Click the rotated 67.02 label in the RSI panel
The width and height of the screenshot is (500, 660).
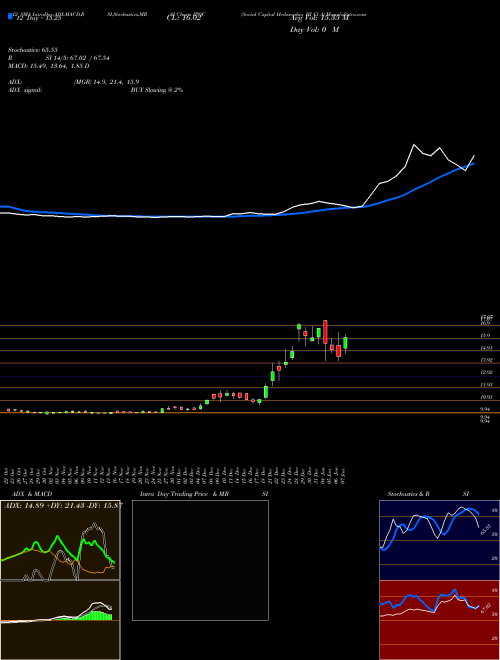(486, 609)
